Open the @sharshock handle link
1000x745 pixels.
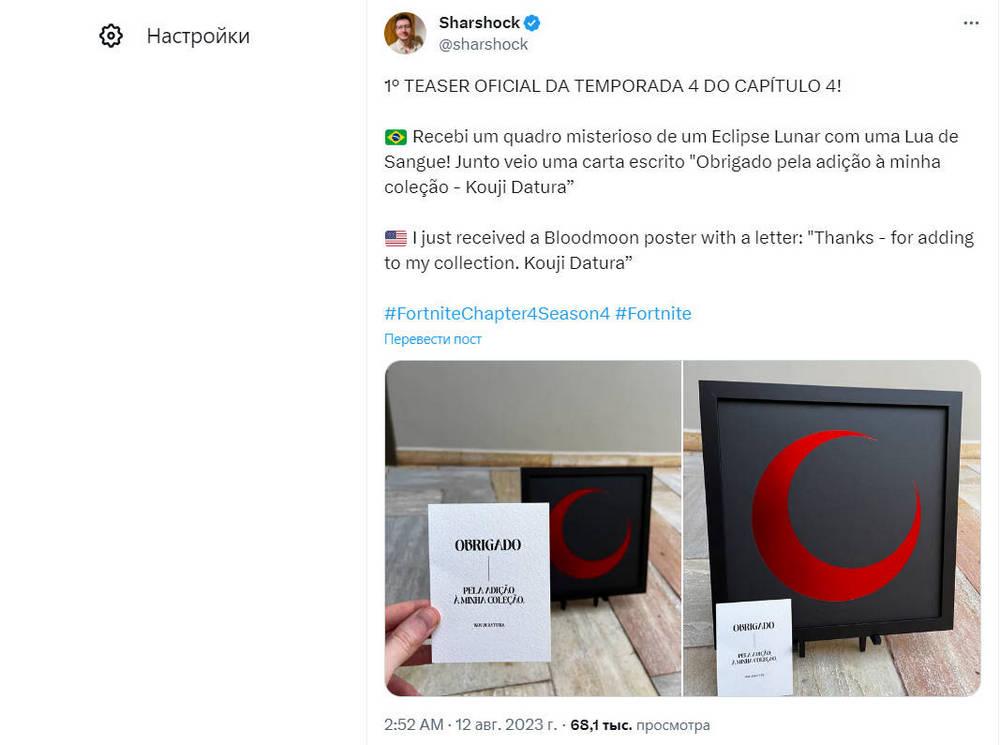(483, 45)
